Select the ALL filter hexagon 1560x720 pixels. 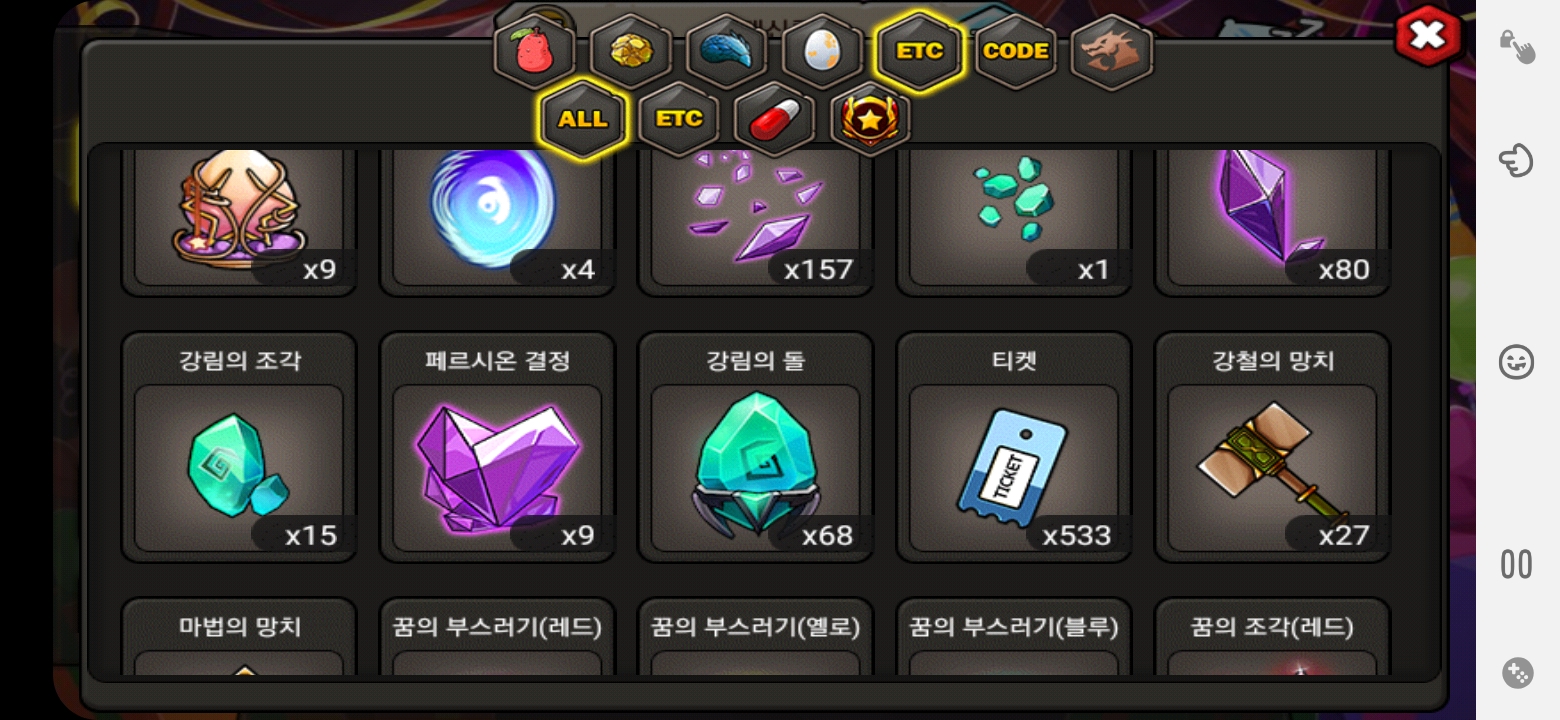point(583,119)
